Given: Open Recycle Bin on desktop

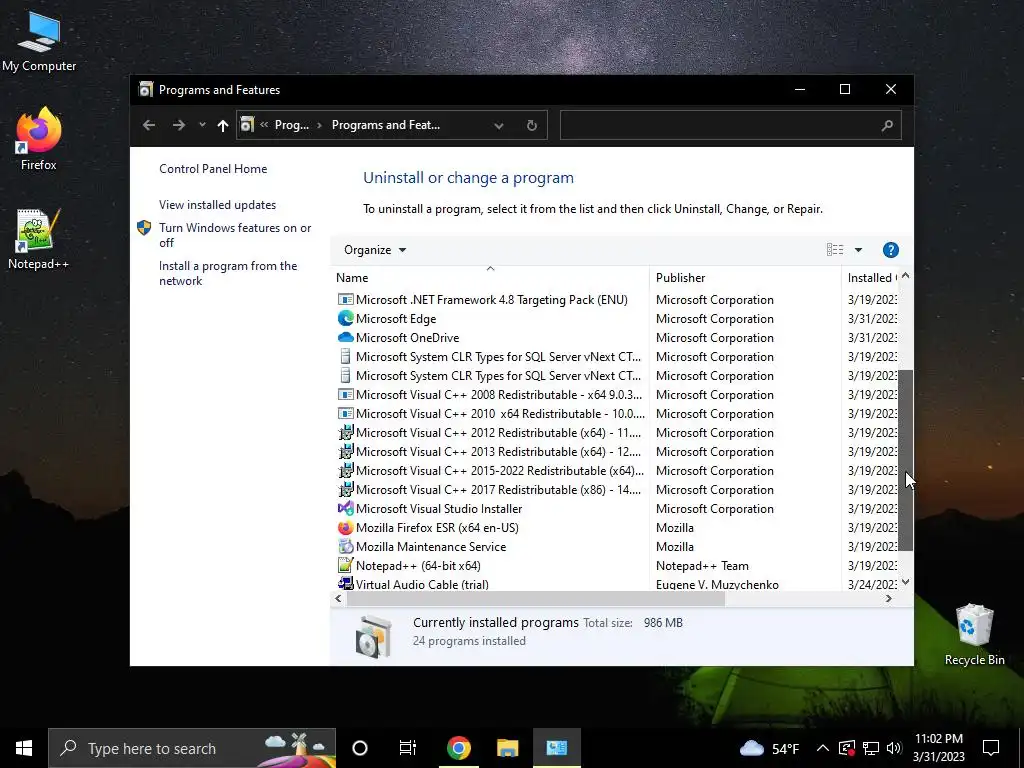Looking at the screenshot, I should (x=974, y=635).
